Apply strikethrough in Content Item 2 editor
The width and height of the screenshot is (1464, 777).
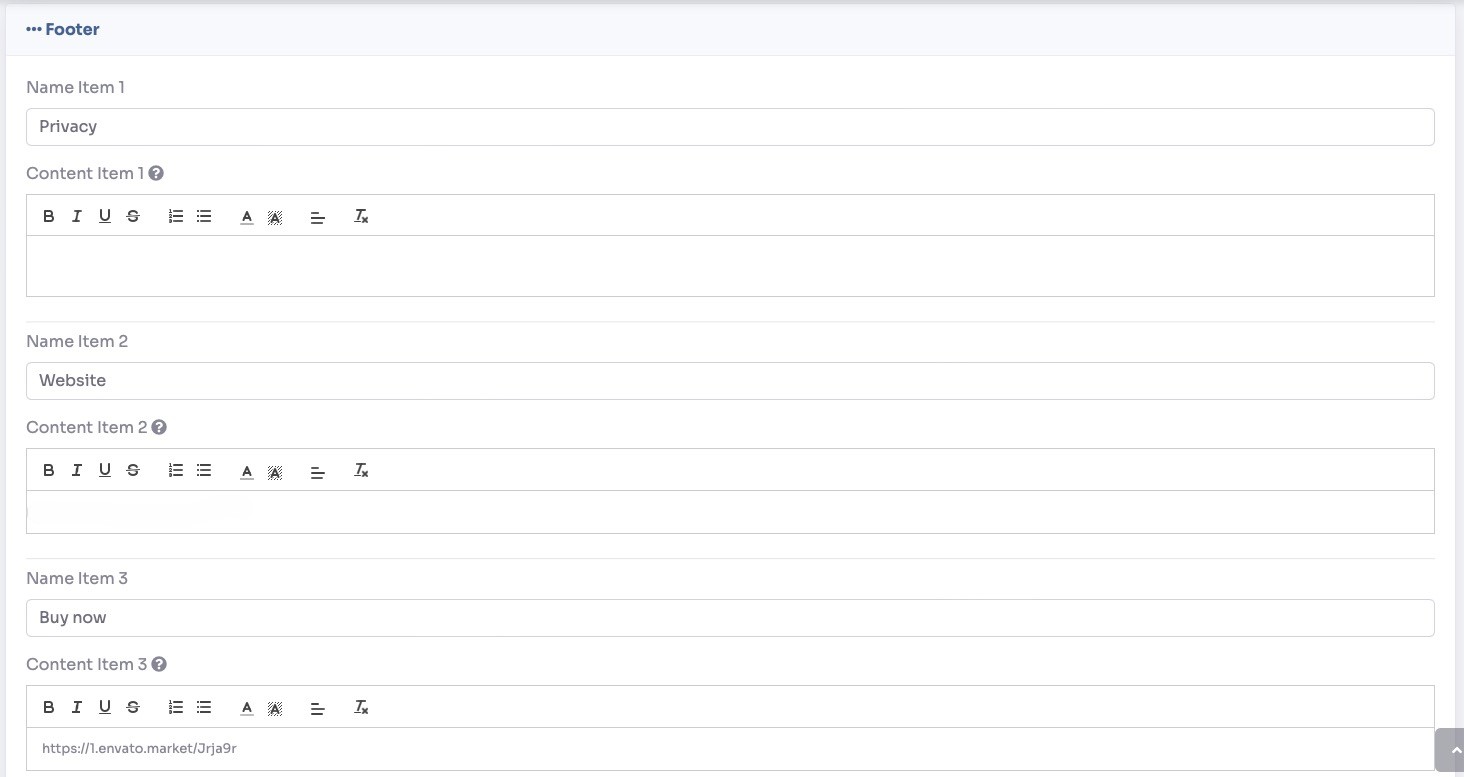pos(133,470)
